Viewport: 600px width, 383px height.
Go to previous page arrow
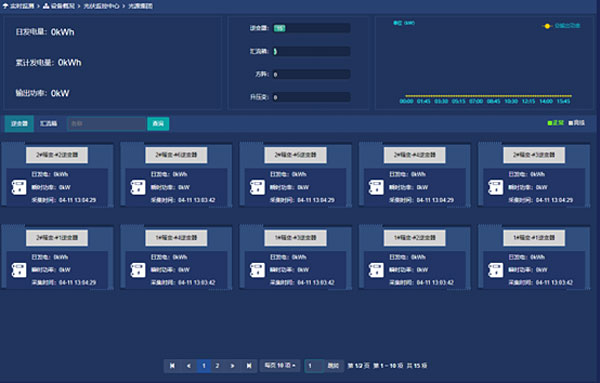(189, 366)
